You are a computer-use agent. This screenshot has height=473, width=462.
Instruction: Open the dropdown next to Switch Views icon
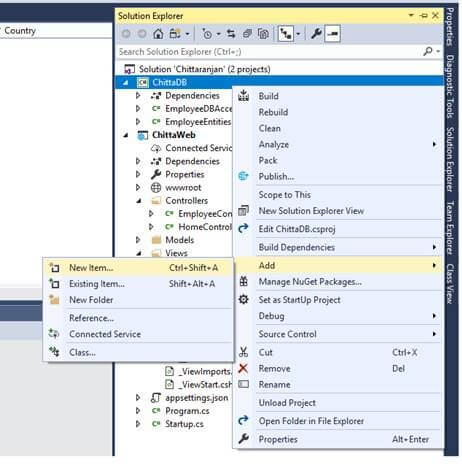pyautogui.click(x=187, y=34)
